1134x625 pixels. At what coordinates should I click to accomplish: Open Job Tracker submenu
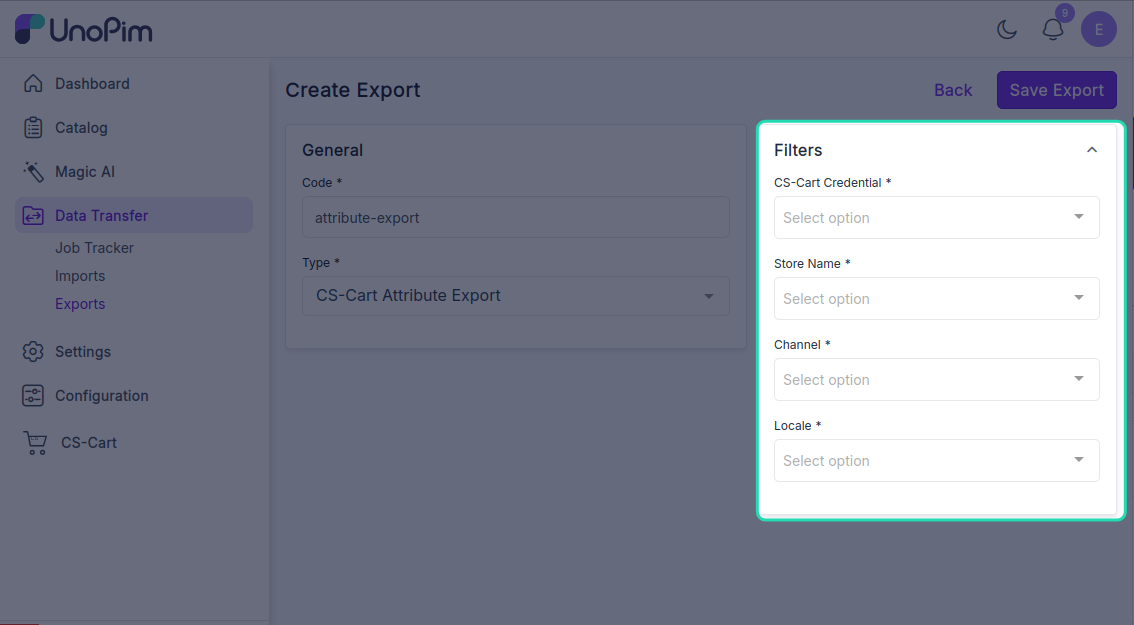point(94,248)
